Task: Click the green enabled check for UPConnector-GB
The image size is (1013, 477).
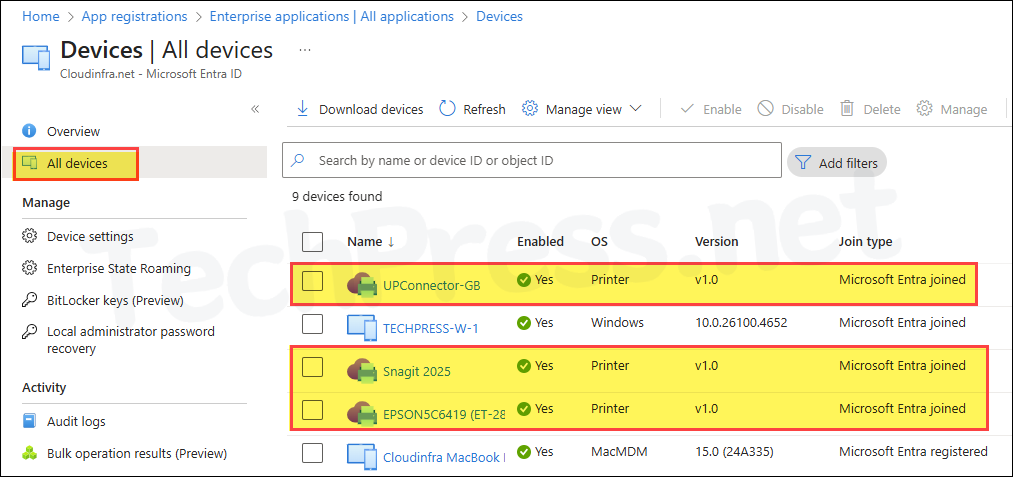Action: click(524, 280)
